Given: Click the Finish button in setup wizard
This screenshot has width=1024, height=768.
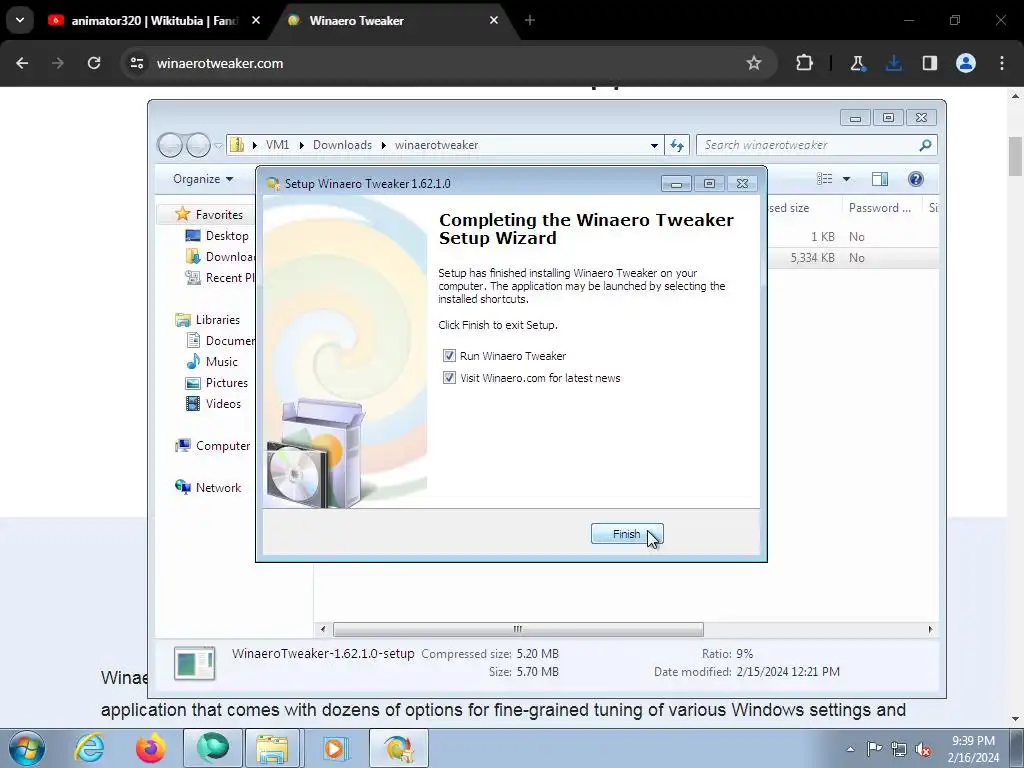Looking at the screenshot, I should (627, 534).
